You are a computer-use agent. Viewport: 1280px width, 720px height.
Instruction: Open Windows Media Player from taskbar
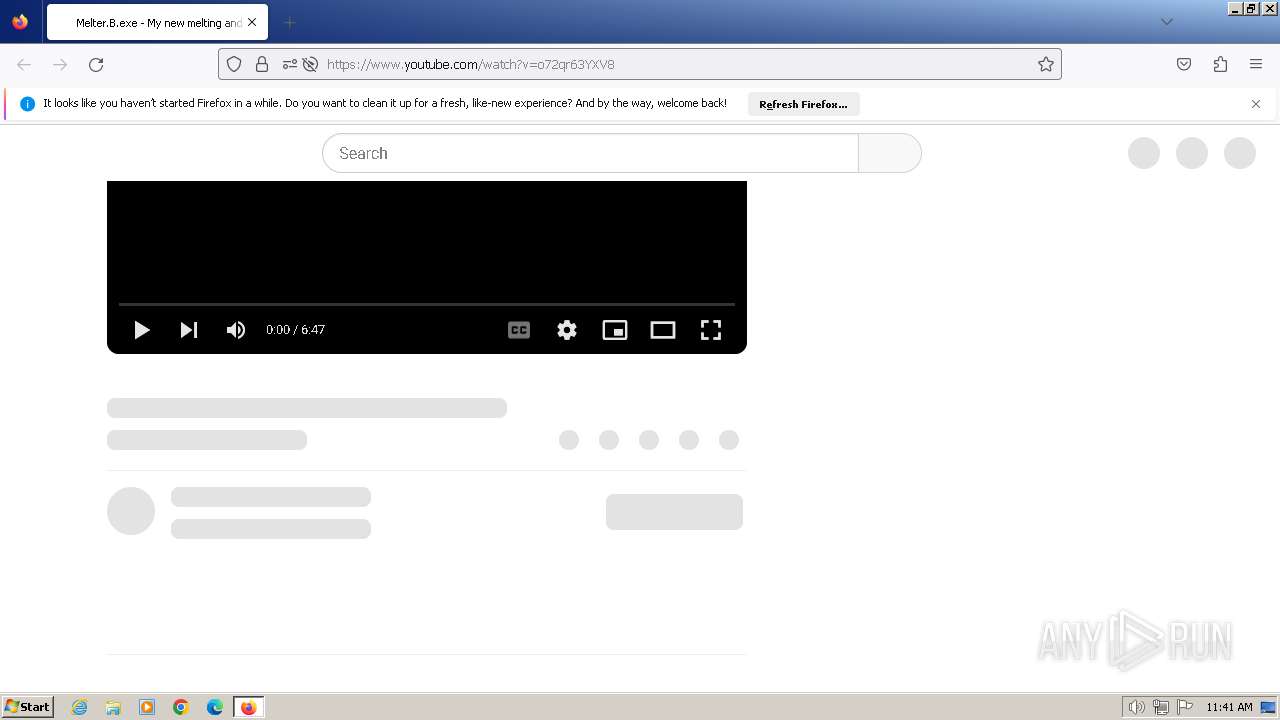147,707
